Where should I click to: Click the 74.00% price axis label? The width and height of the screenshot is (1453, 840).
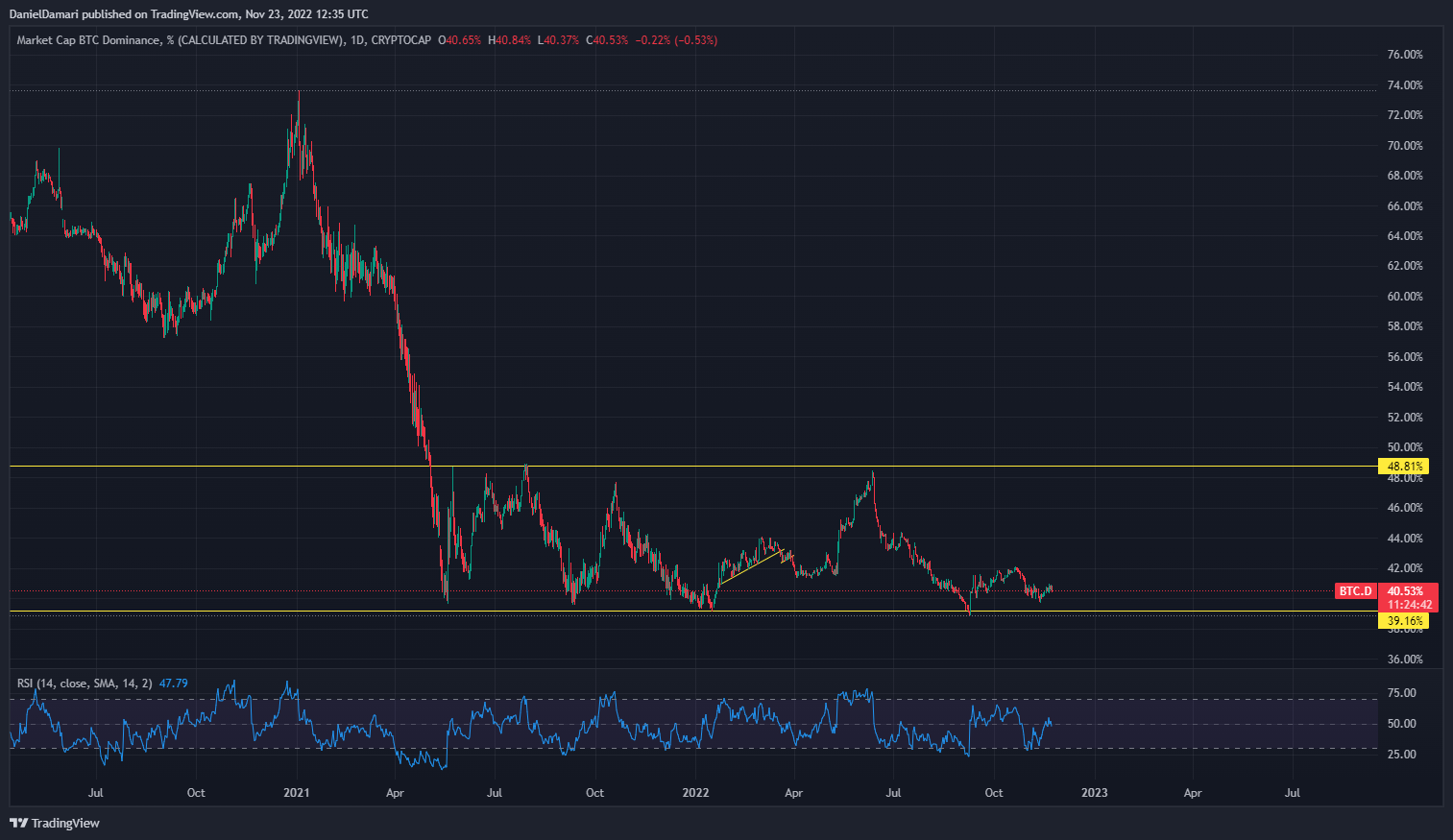[1405, 85]
